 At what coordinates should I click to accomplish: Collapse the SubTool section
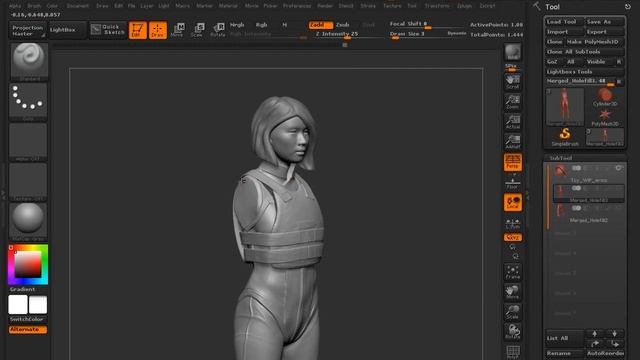click(560, 158)
